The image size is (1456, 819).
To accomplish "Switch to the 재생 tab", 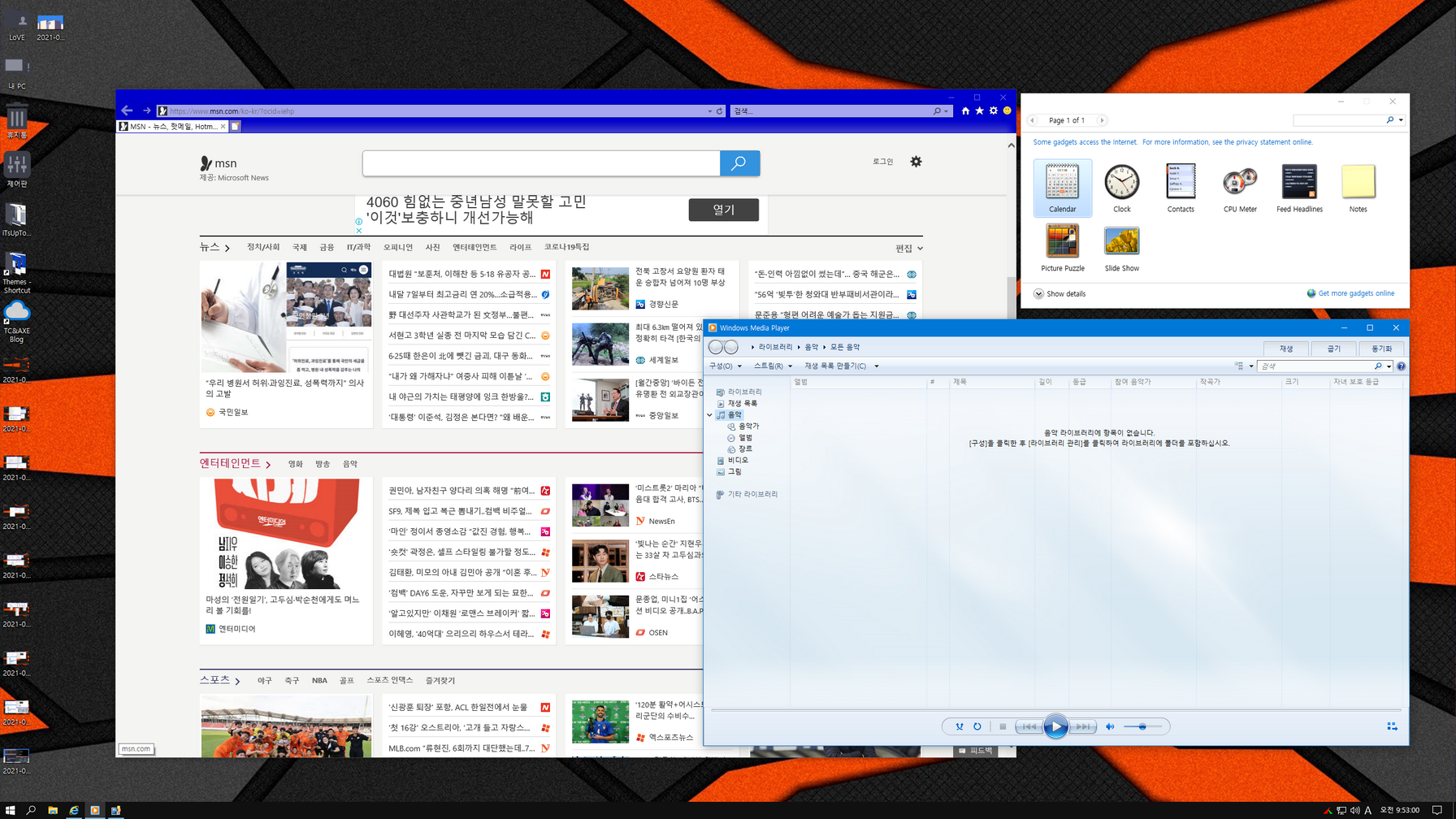I will tap(1286, 349).
